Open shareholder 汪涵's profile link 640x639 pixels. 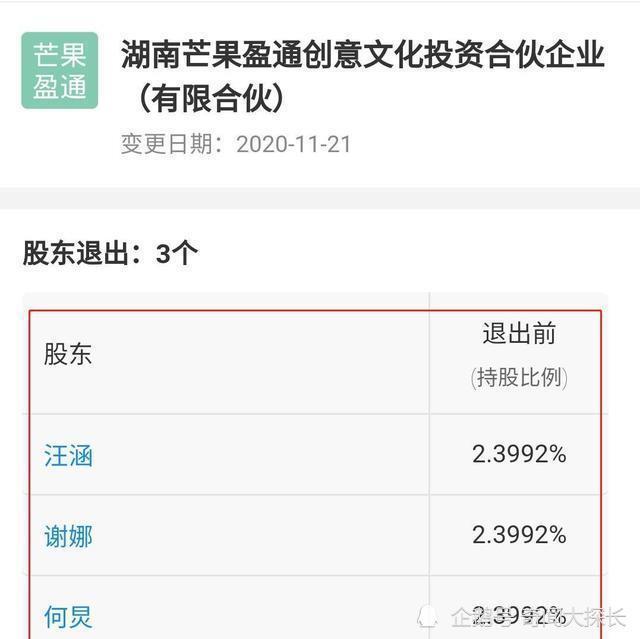[68, 456]
